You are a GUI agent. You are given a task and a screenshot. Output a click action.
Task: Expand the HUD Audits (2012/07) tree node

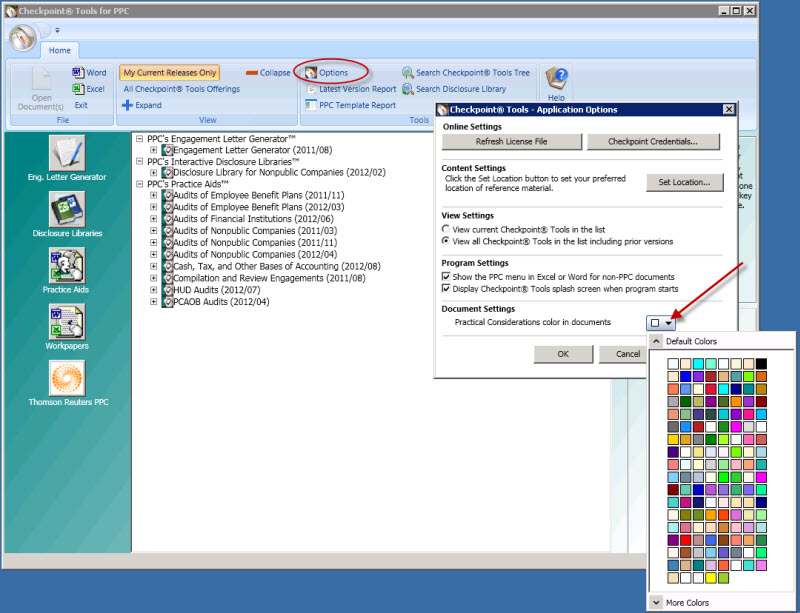(154, 290)
